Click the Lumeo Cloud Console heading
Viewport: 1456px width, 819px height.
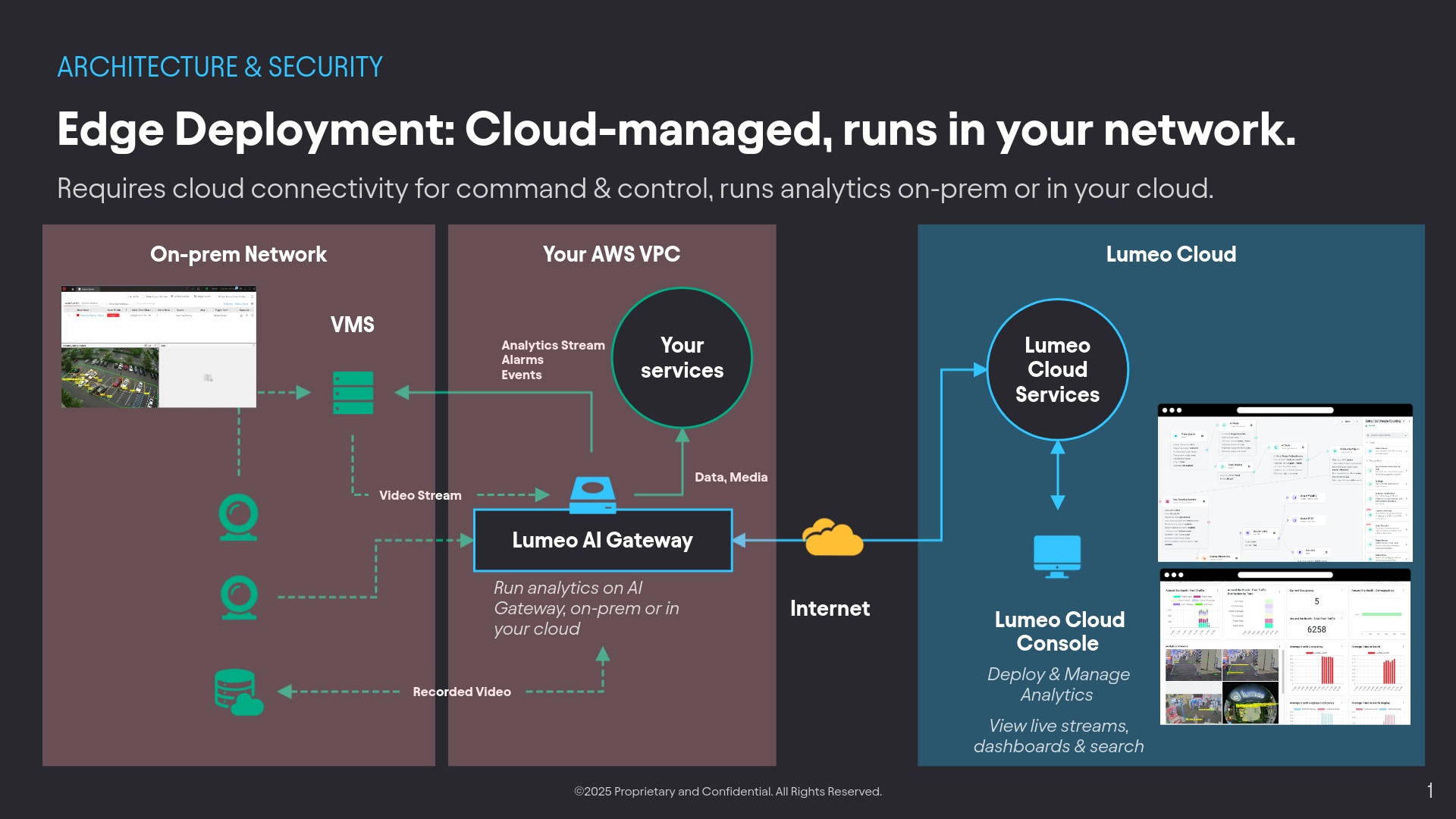pyautogui.click(x=1059, y=631)
